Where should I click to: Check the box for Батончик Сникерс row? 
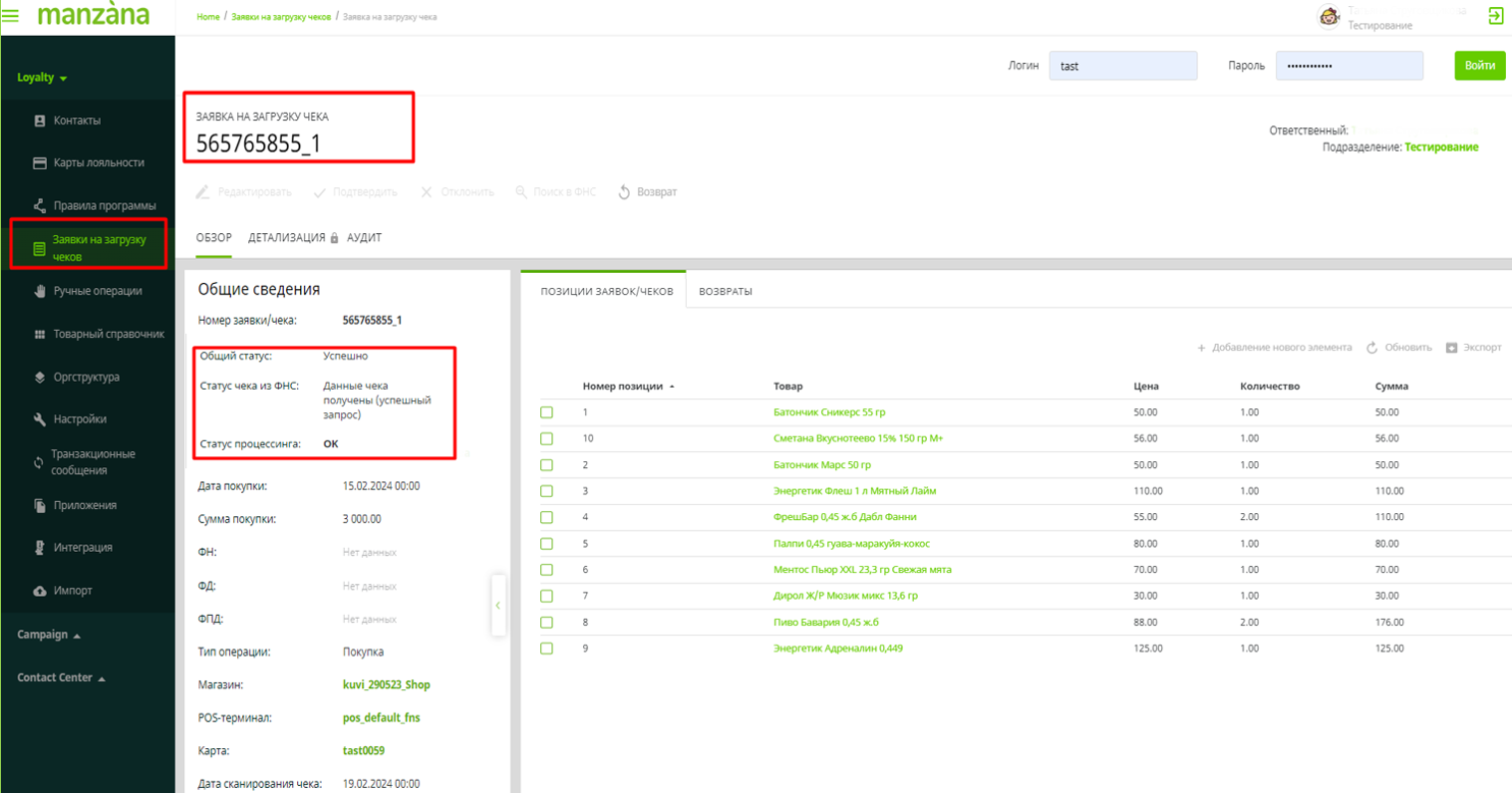pyautogui.click(x=546, y=412)
